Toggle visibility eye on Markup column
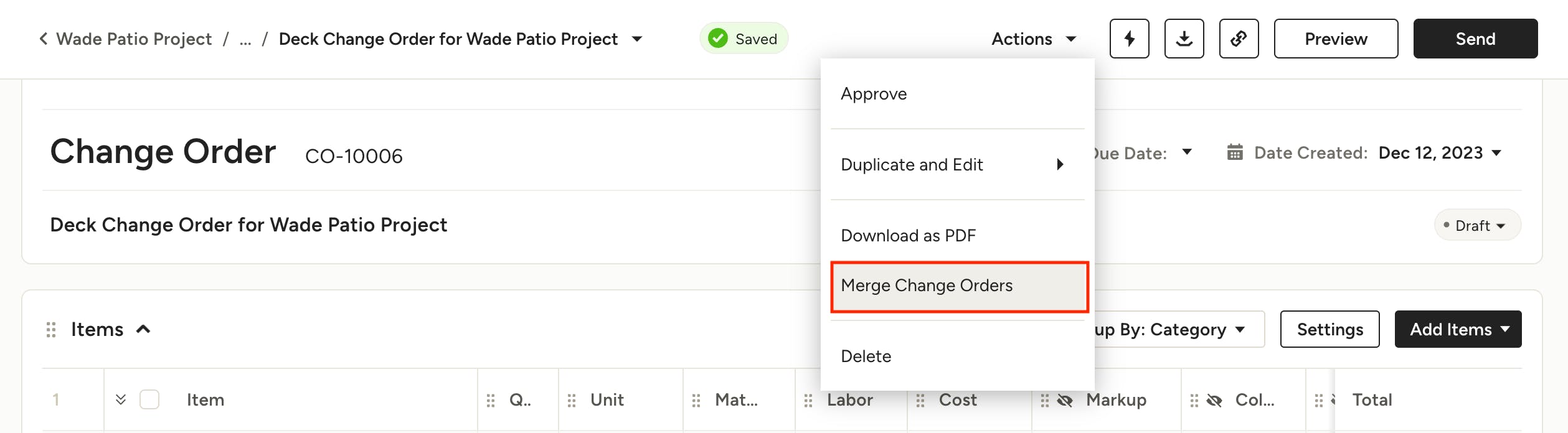The height and width of the screenshot is (433, 1568). (1065, 400)
